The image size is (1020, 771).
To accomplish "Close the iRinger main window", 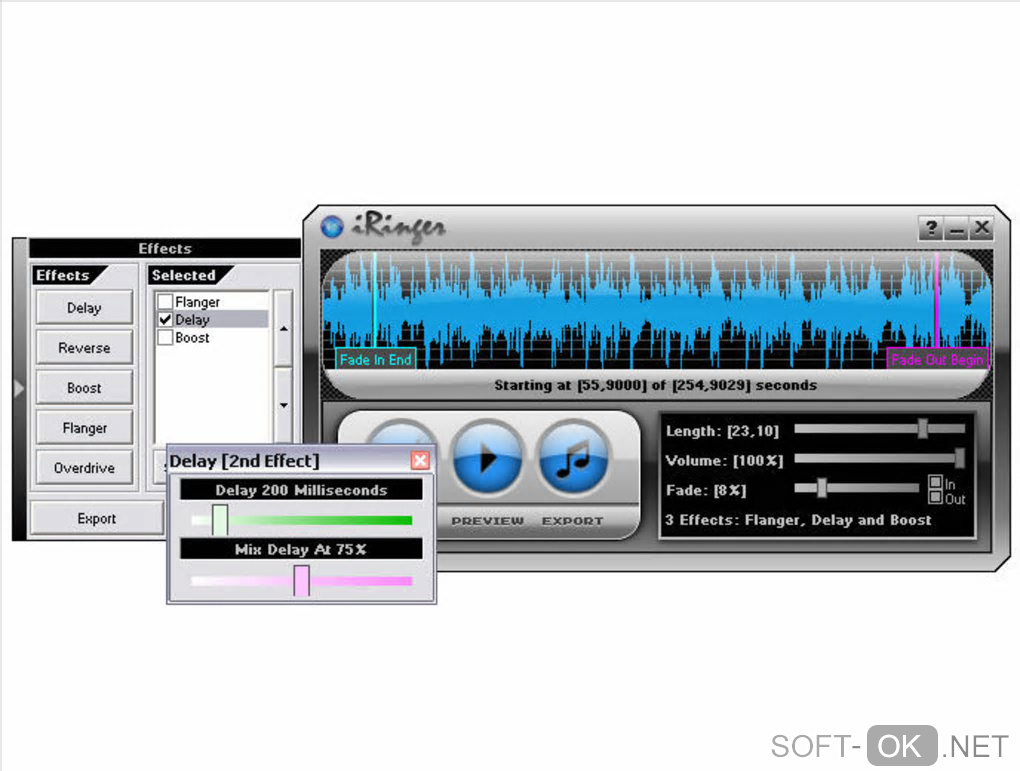I will pyautogui.click(x=981, y=228).
